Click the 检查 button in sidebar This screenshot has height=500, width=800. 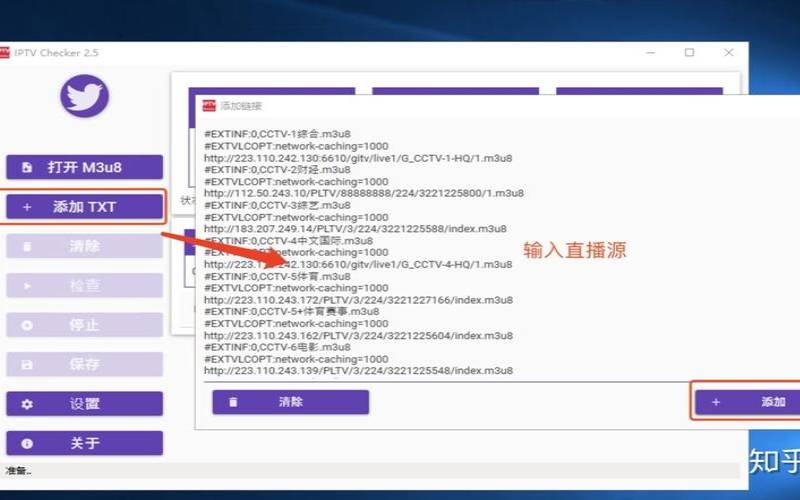click(x=85, y=286)
